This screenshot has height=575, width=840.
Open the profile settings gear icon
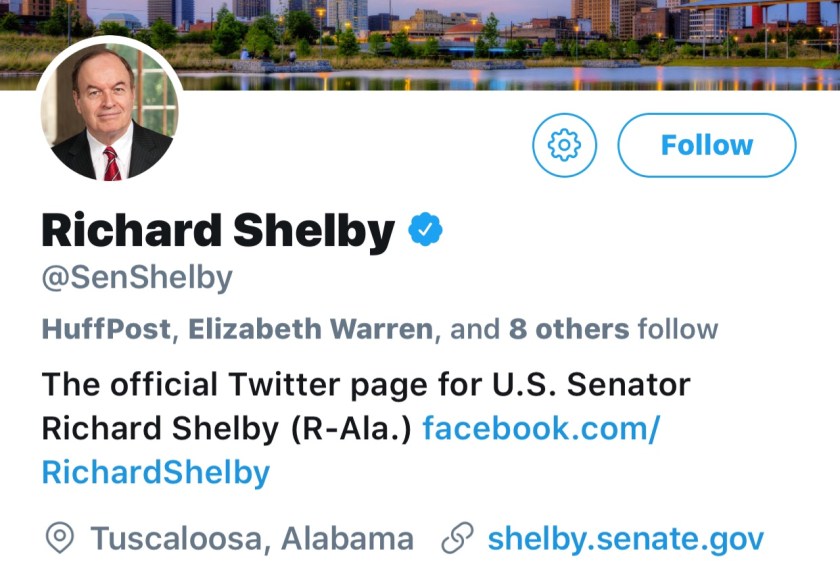564,145
